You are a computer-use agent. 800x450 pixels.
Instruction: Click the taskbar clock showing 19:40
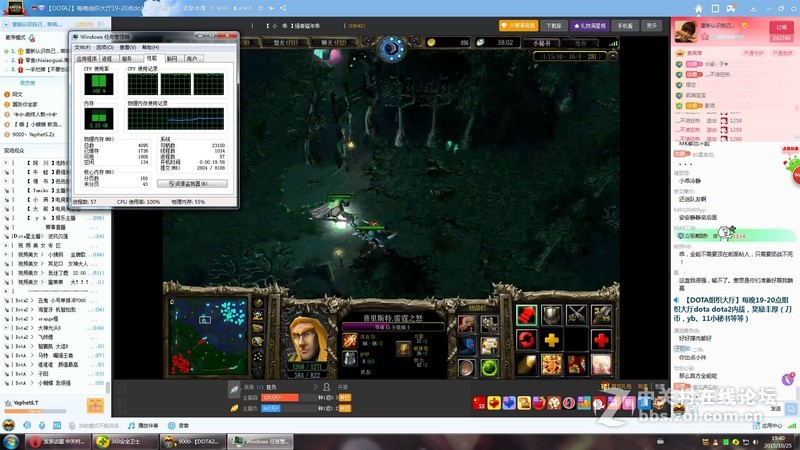click(x=779, y=442)
